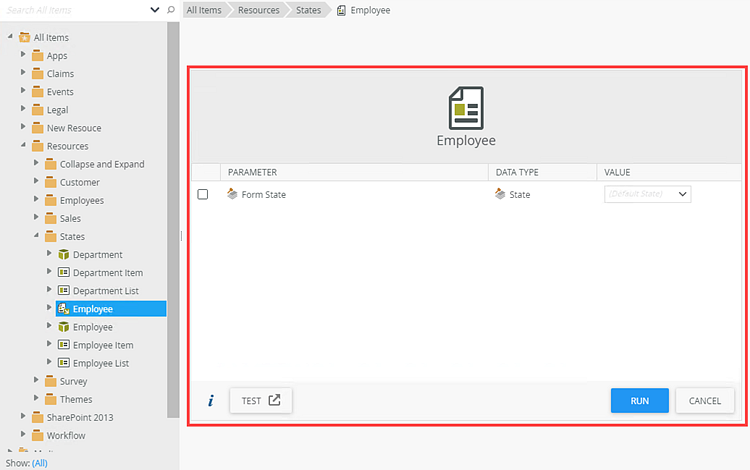Click the CANCEL button
This screenshot has width=750, height=470.
[x=705, y=401]
